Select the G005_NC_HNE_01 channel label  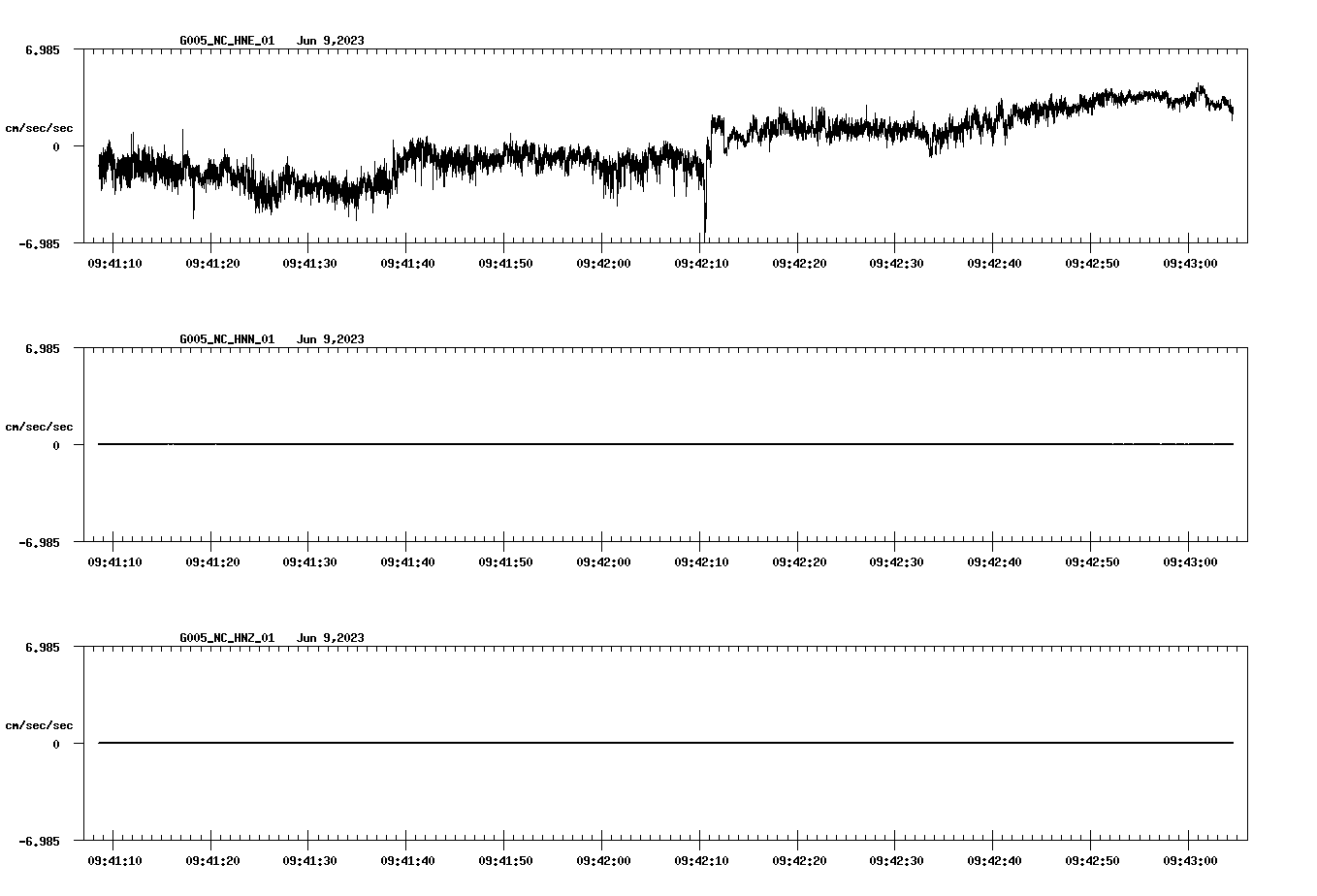pyautogui.click(x=225, y=42)
